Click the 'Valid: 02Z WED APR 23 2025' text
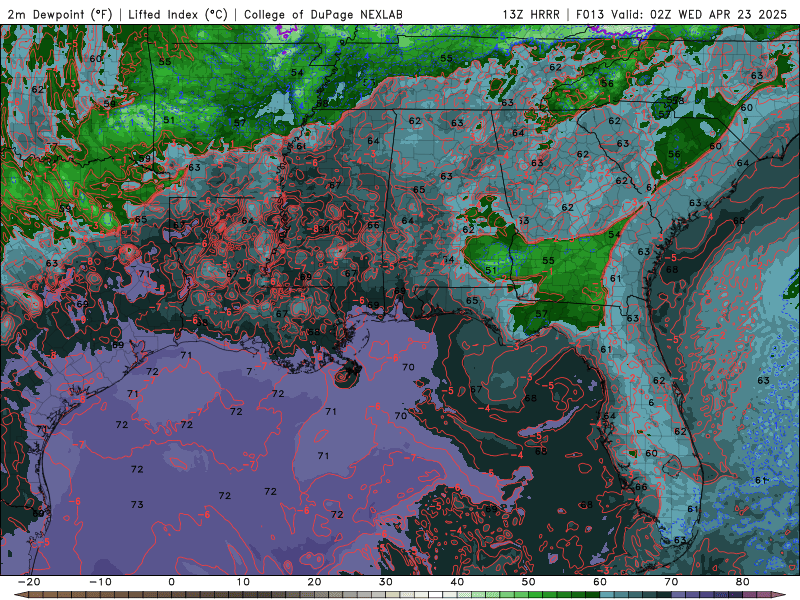The width and height of the screenshot is (800, 600). point(699,15)
